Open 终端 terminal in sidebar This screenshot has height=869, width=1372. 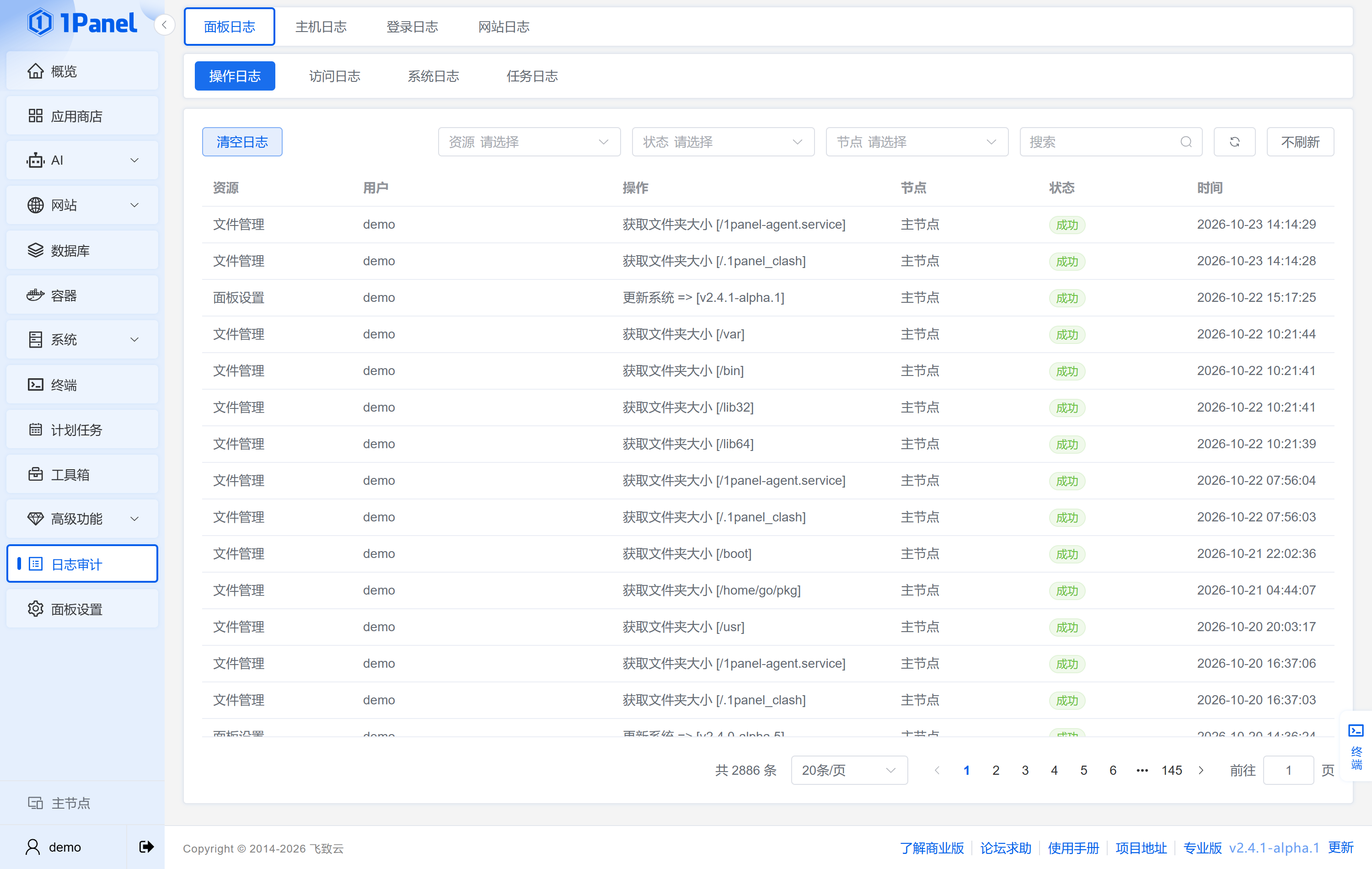82,385
